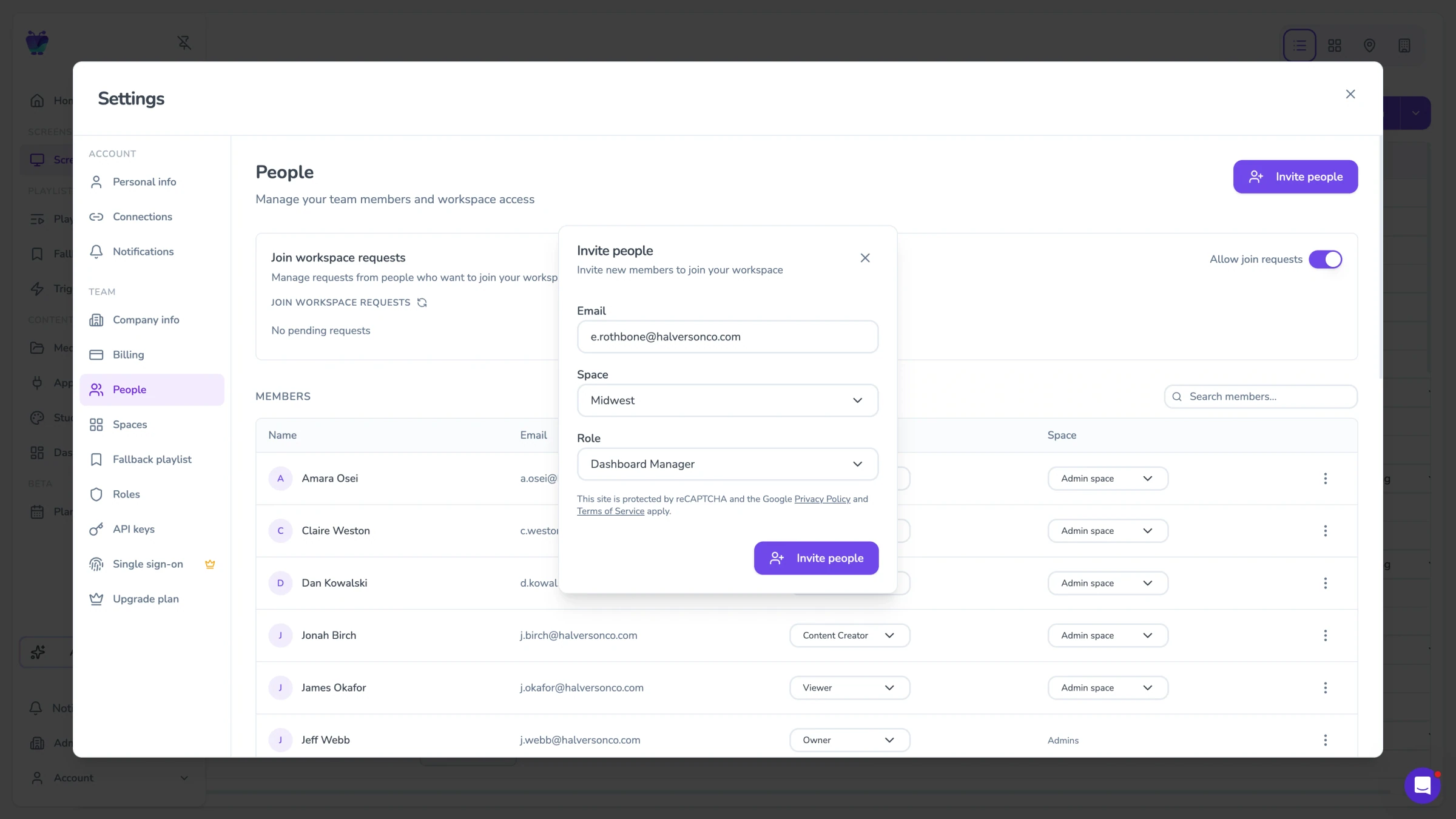Switch to list view in top toolbar
Viewport: 1456px width, 819px height.
1299,45
